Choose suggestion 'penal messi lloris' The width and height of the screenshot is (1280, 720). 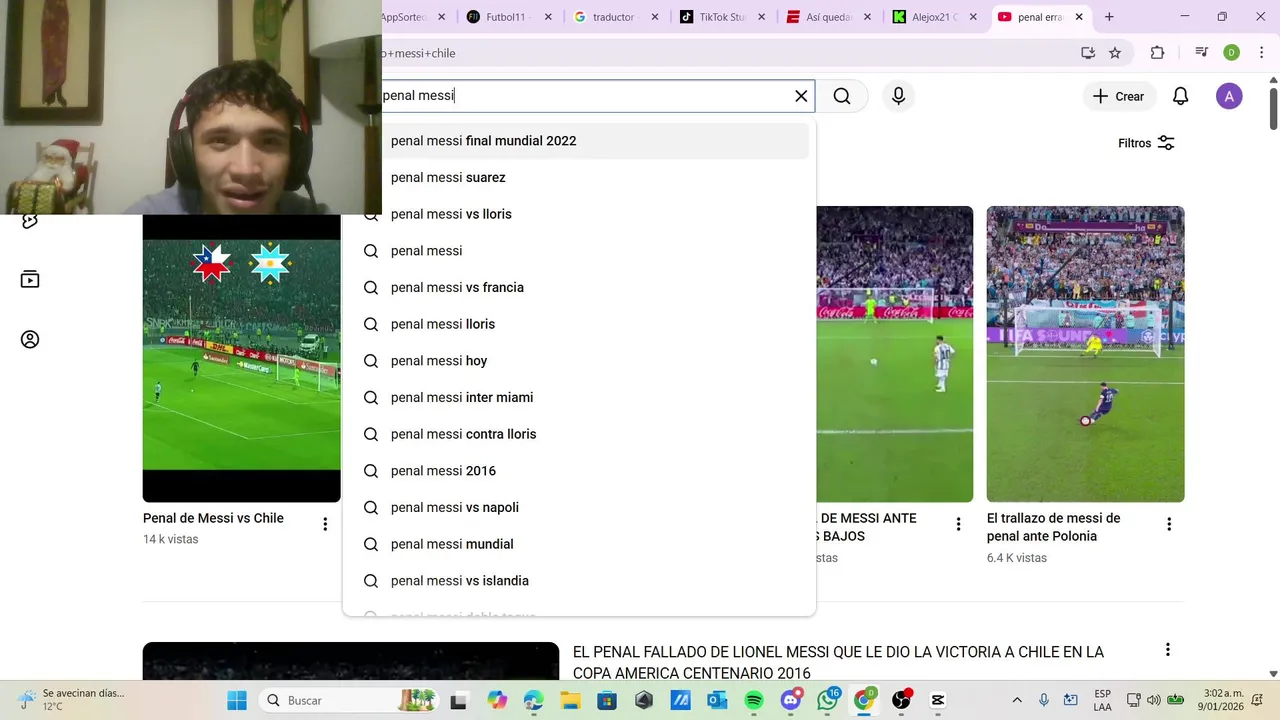(579, 324)
